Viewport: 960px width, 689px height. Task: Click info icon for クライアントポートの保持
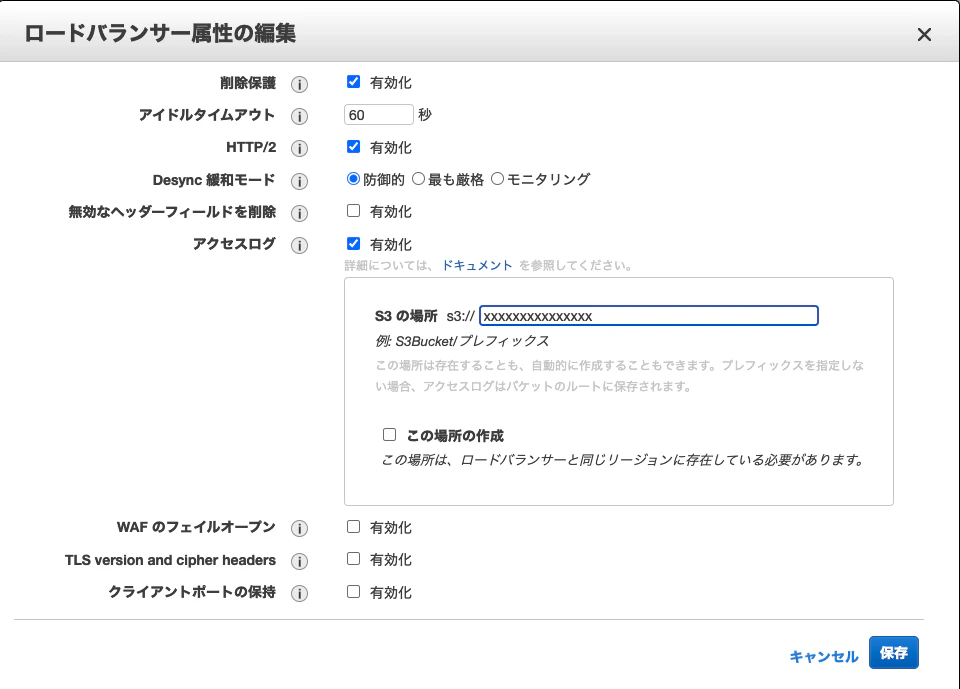[299, 593]
